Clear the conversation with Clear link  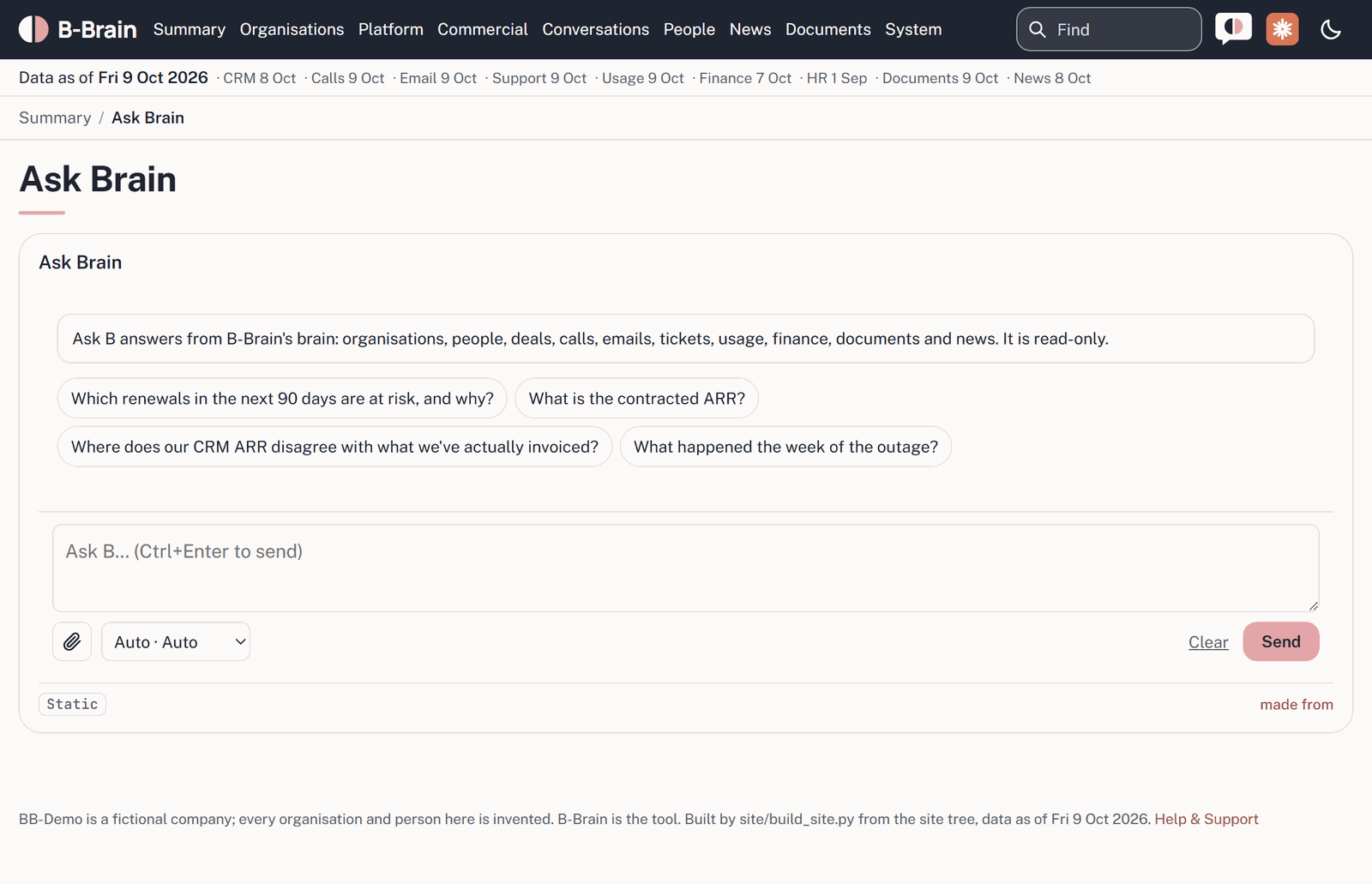tap(1208, 642)
